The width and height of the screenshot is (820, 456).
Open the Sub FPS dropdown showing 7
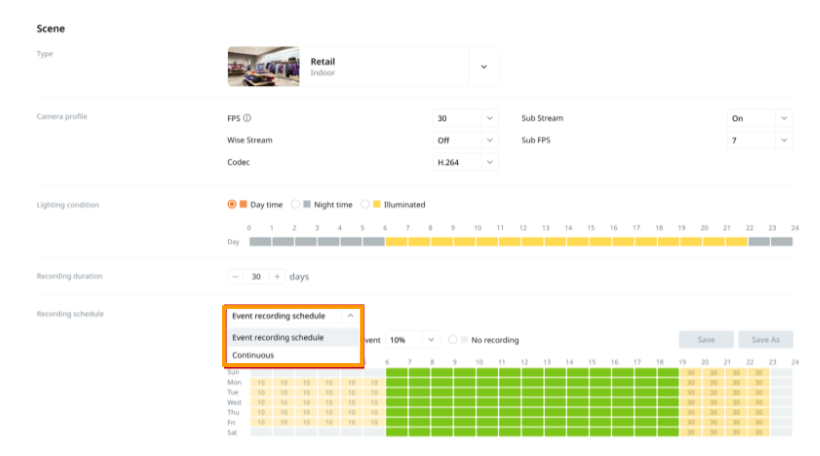[759, 140]
